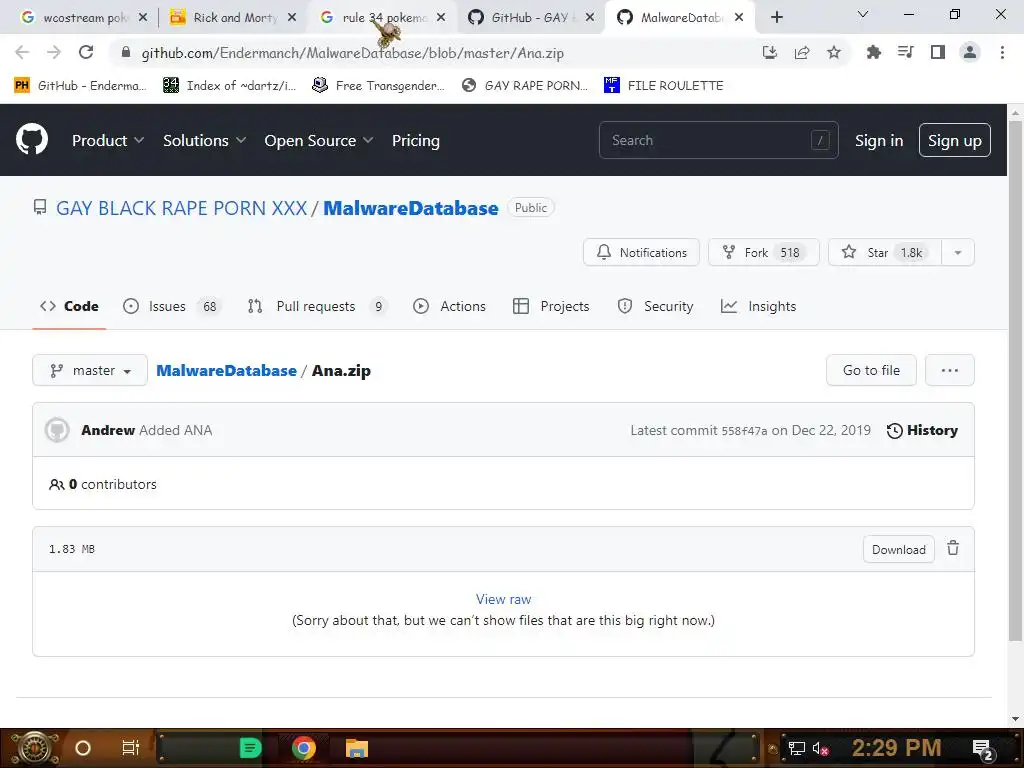The image size is (1024, 768).
Task: Open the master branch selector
Action: tap(90, 370)
